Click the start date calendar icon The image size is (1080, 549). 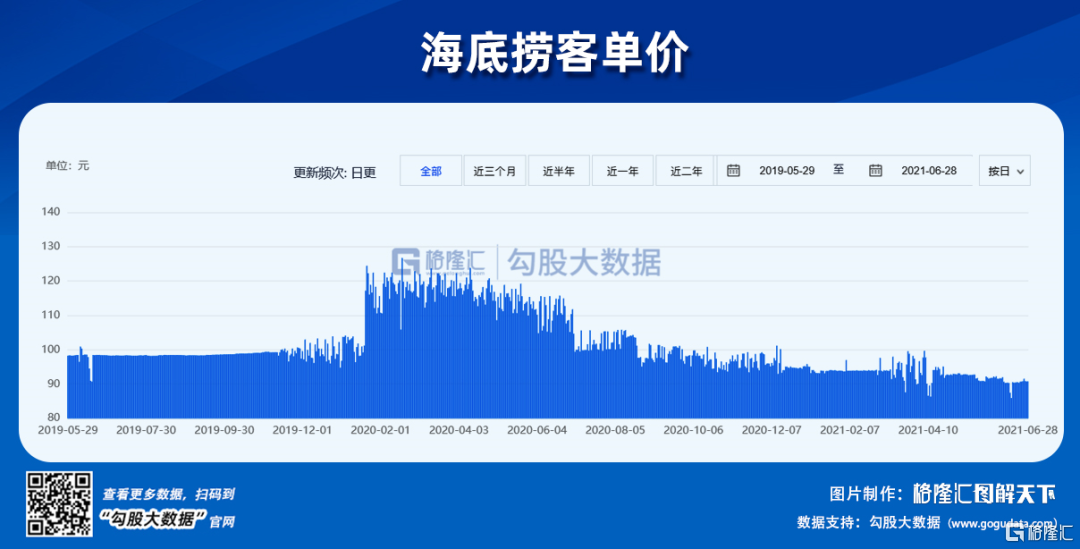pos(733,171)
